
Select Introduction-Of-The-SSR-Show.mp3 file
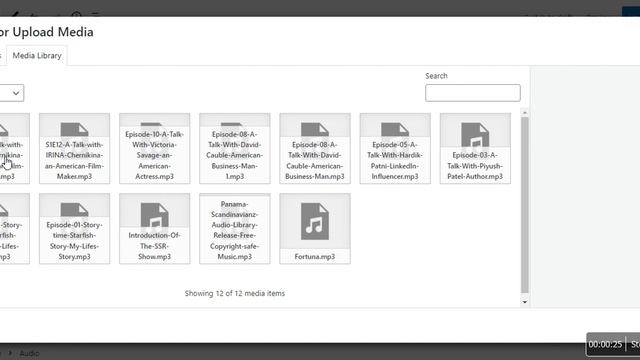tap(155, 229)
